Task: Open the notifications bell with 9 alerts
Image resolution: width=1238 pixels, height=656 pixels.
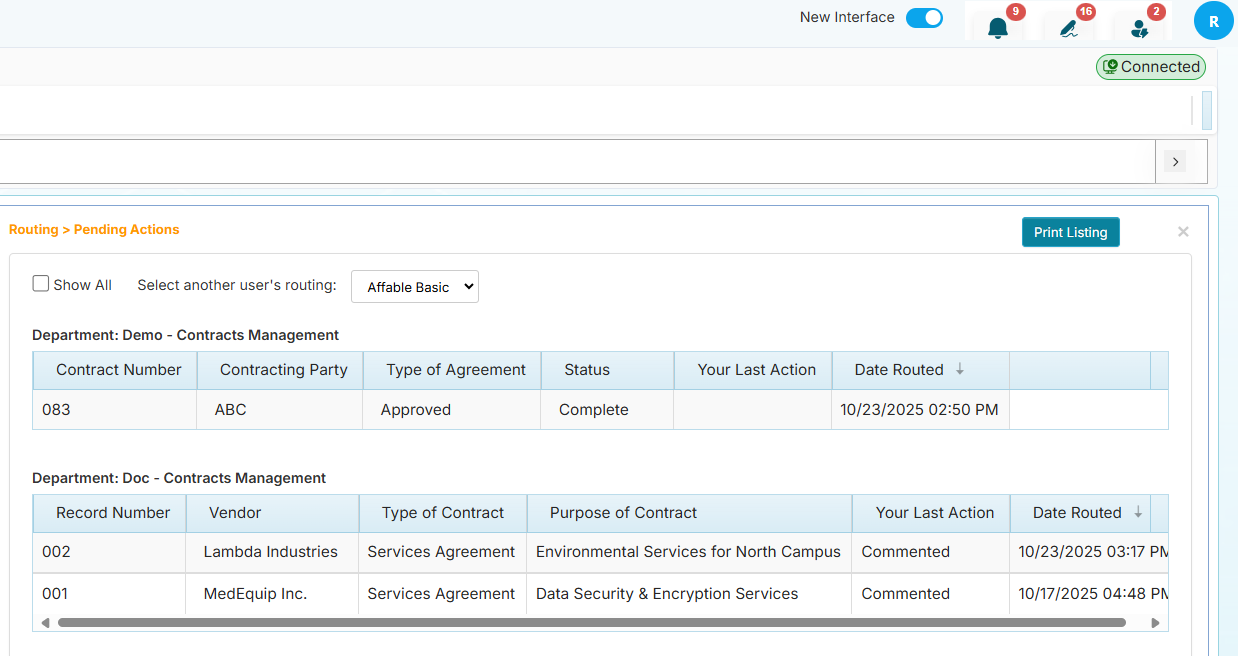Action: click(x=997, y=27)
